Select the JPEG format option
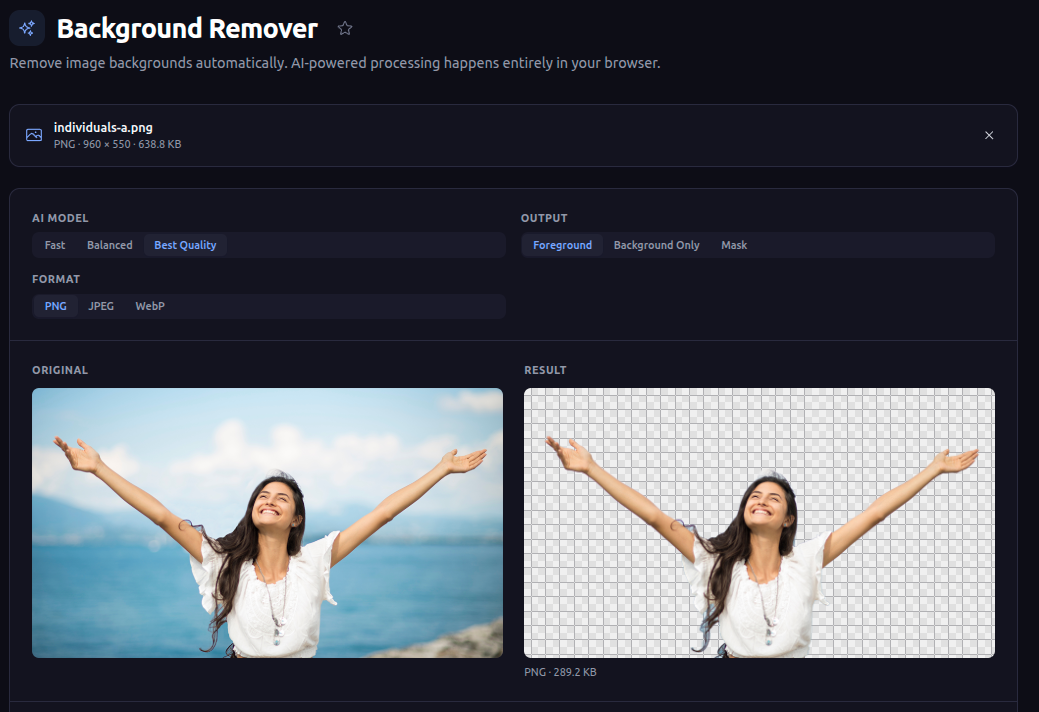 [x=101, y=306]
